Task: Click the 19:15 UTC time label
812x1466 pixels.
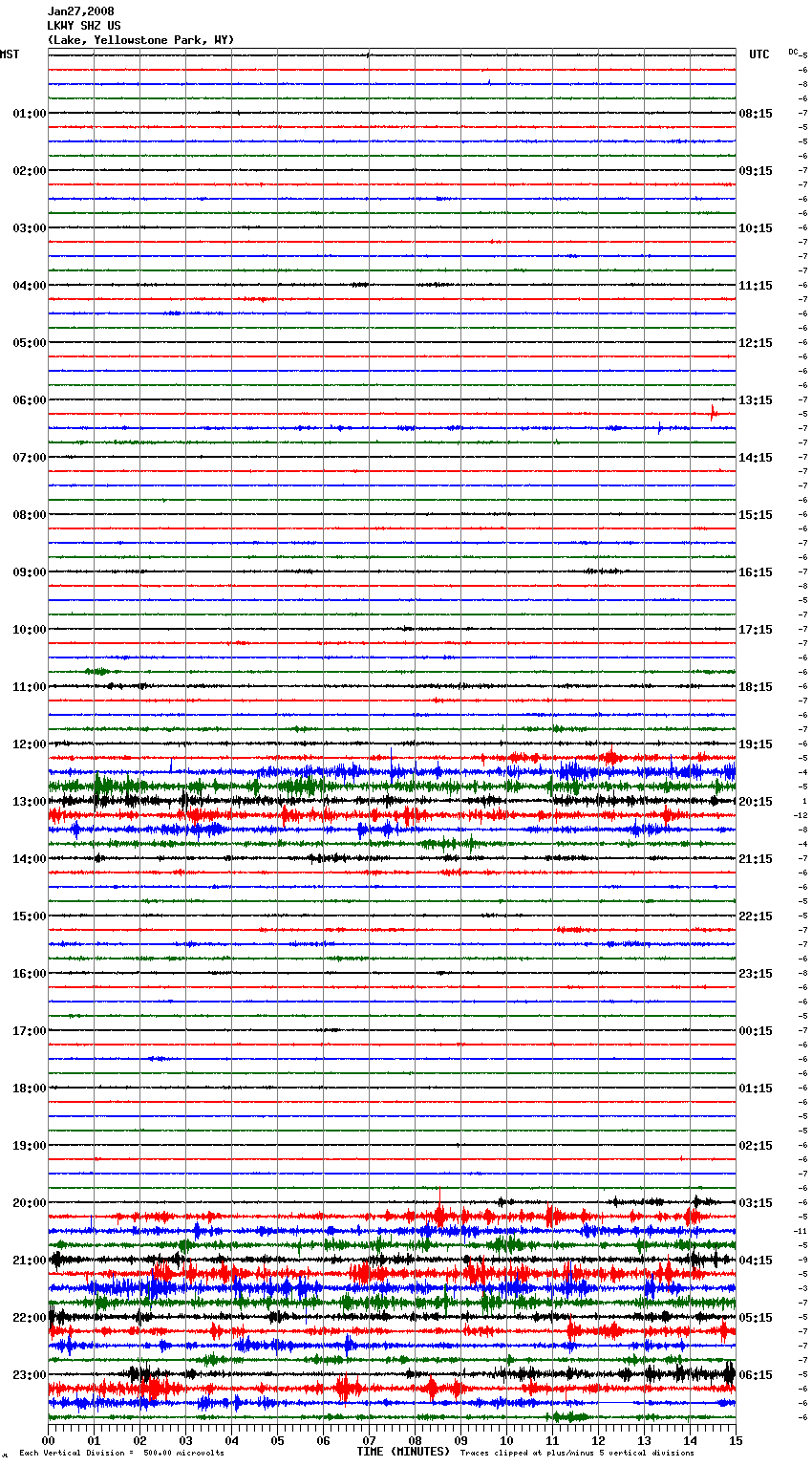Action: pos(756,744)
